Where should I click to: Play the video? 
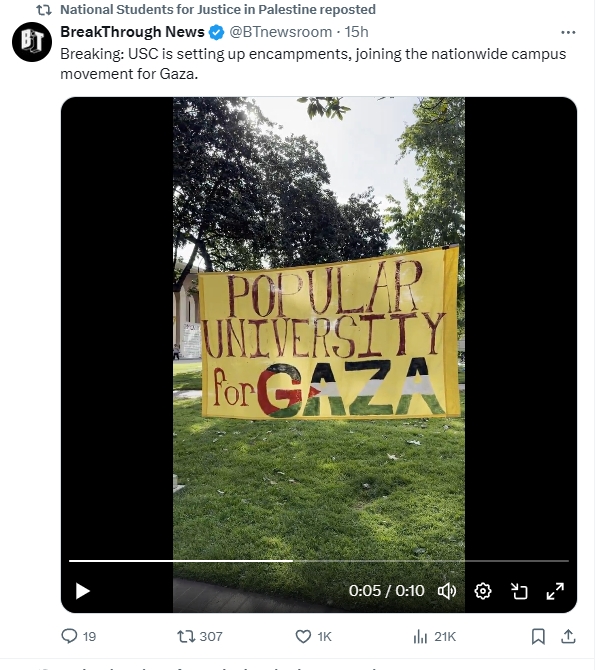coord(83,591)
